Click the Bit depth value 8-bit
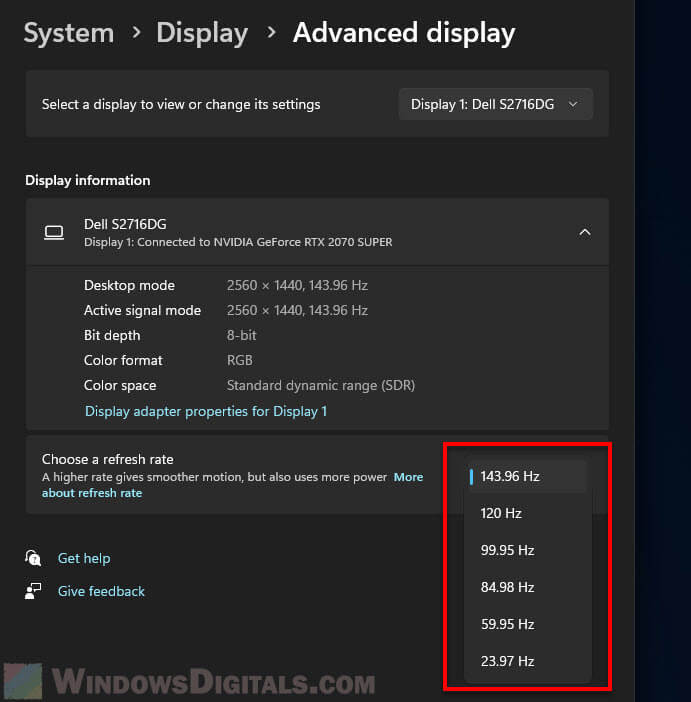691x702 pixels. point(241,335)
